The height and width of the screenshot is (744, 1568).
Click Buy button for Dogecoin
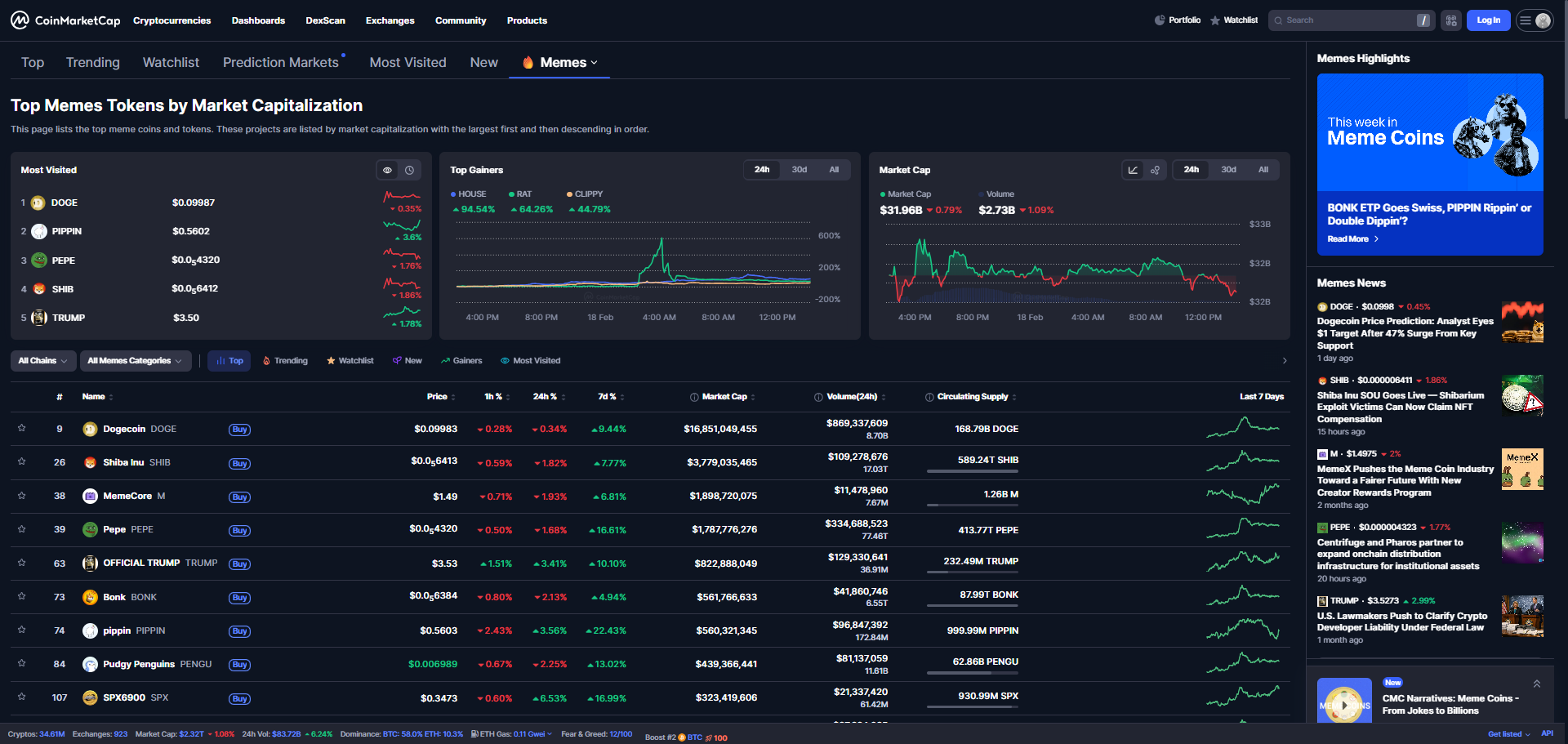239,430
